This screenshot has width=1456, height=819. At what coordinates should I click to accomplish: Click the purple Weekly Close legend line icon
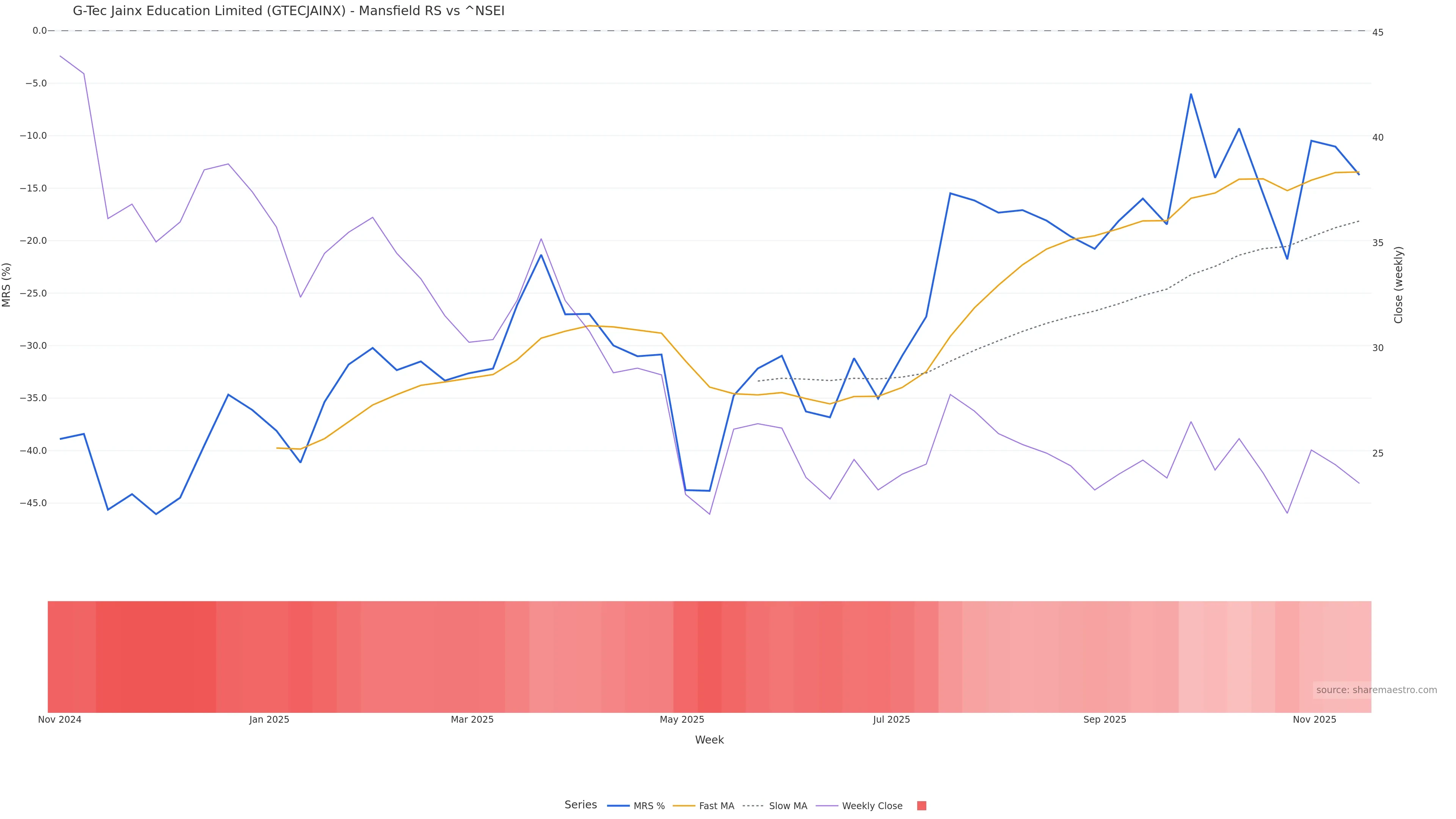click(827, 806)
